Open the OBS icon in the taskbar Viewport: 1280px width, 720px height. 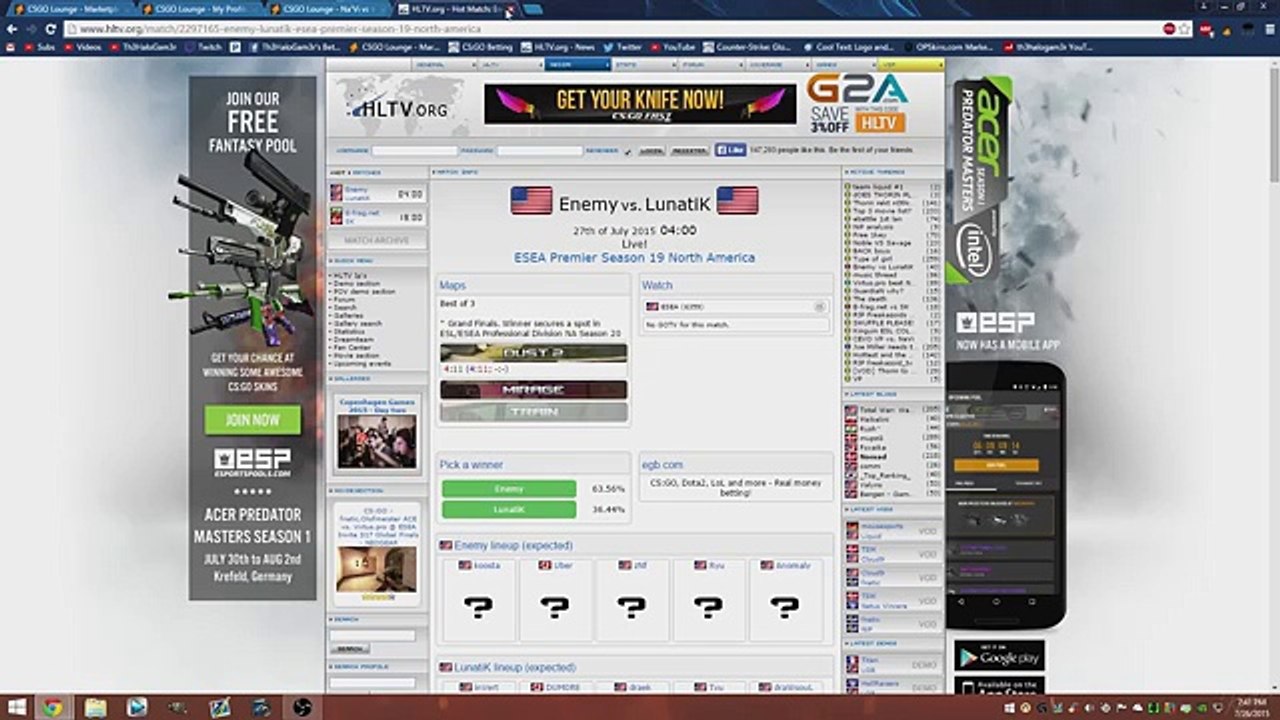coord(302,707)
